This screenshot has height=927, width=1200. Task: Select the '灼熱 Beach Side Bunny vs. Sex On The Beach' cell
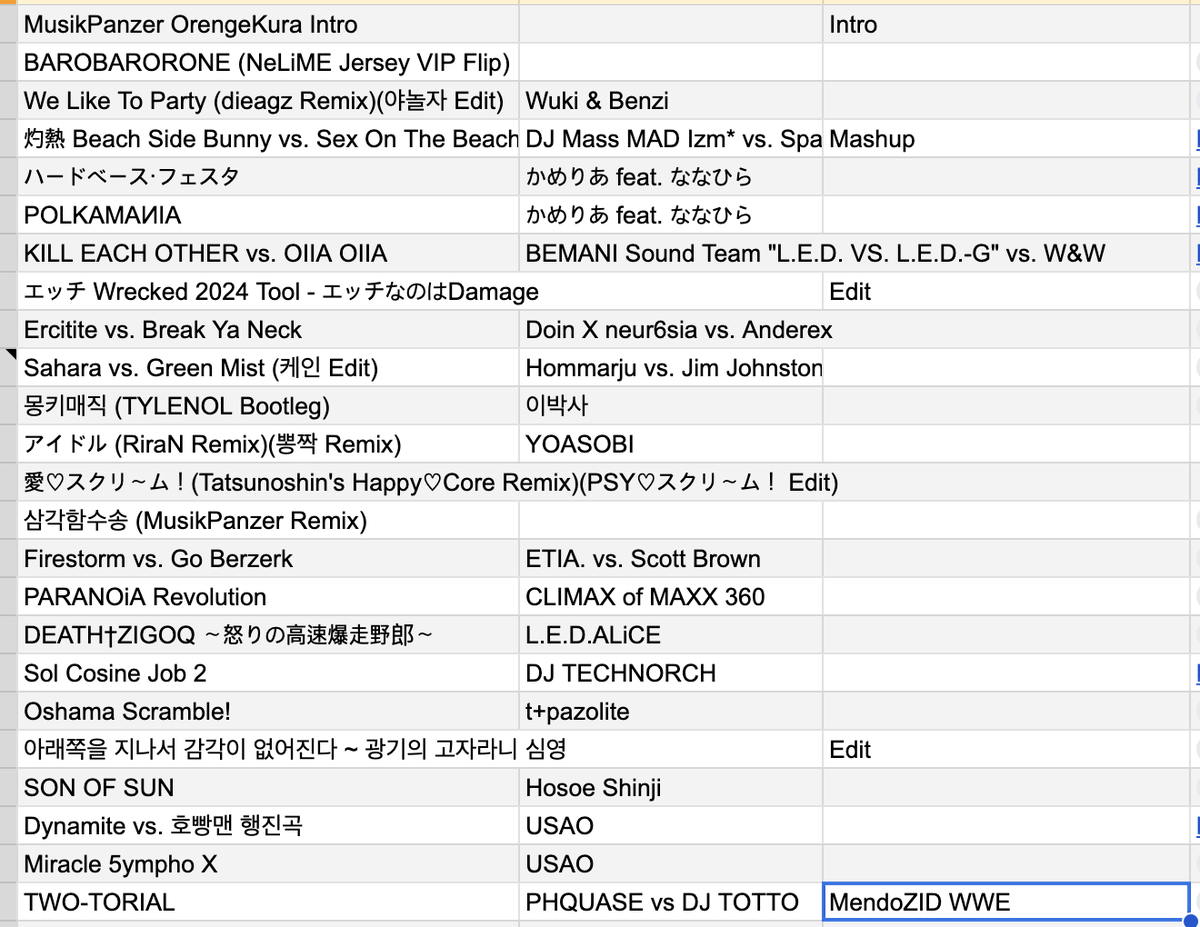(x=269, y=139)
